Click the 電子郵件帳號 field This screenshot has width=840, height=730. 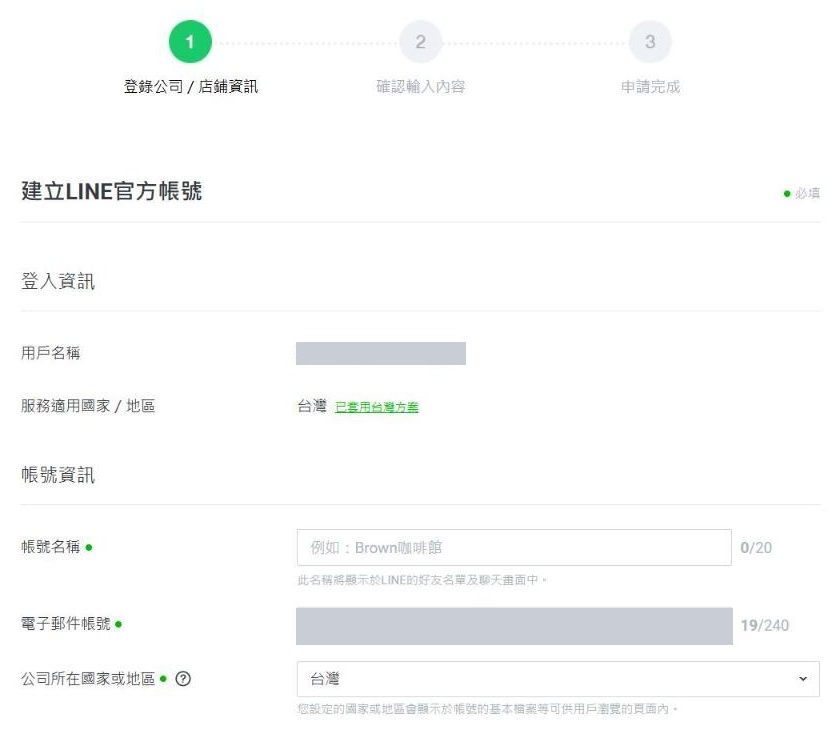tap(514, 626)
